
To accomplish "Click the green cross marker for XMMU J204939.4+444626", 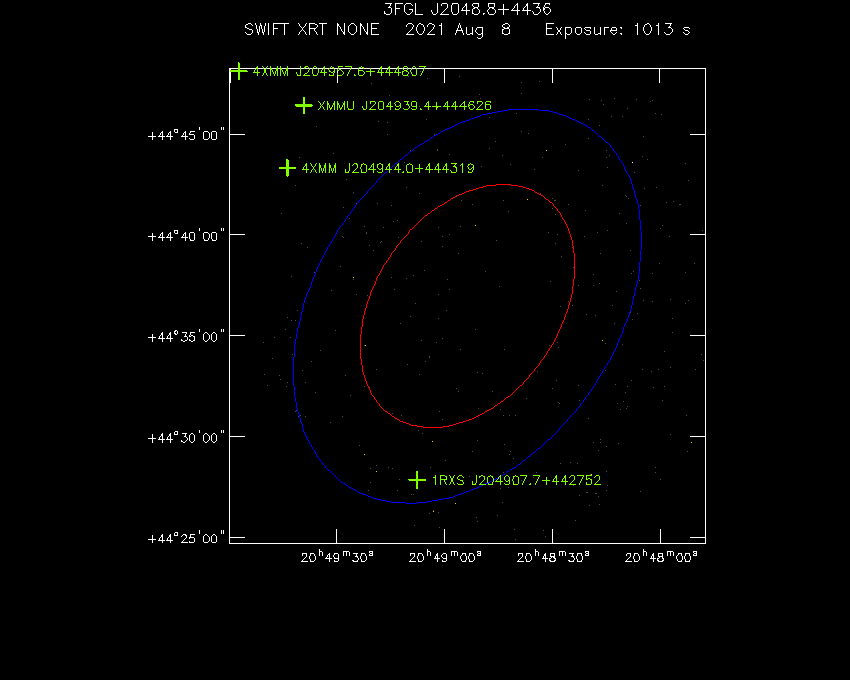I will tap(304, 105).
